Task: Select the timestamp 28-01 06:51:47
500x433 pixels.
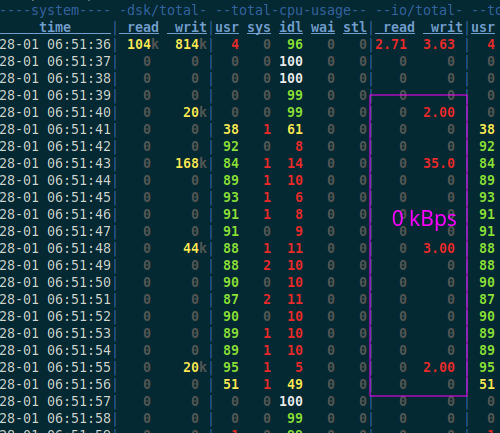Action: click(55, 231)
